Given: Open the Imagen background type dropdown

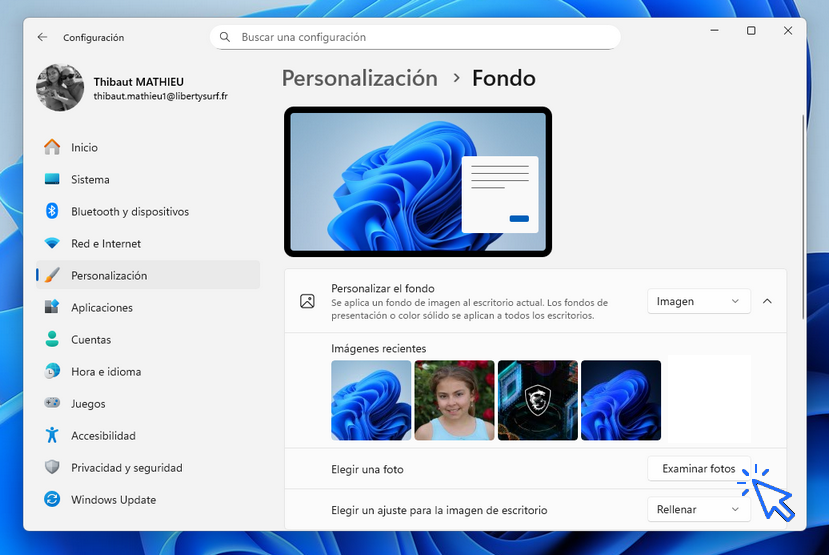Looking at the screenshot, I should 698,301.
